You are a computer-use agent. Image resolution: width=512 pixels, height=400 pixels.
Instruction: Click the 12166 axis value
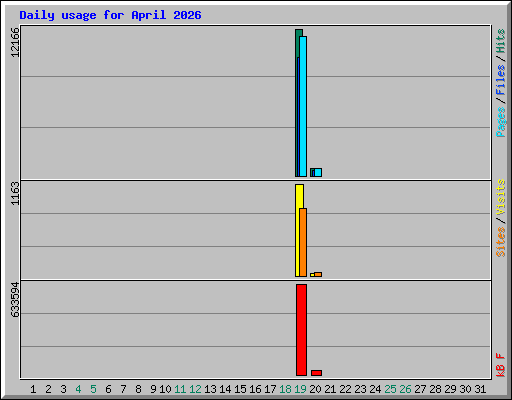[15, 42]
